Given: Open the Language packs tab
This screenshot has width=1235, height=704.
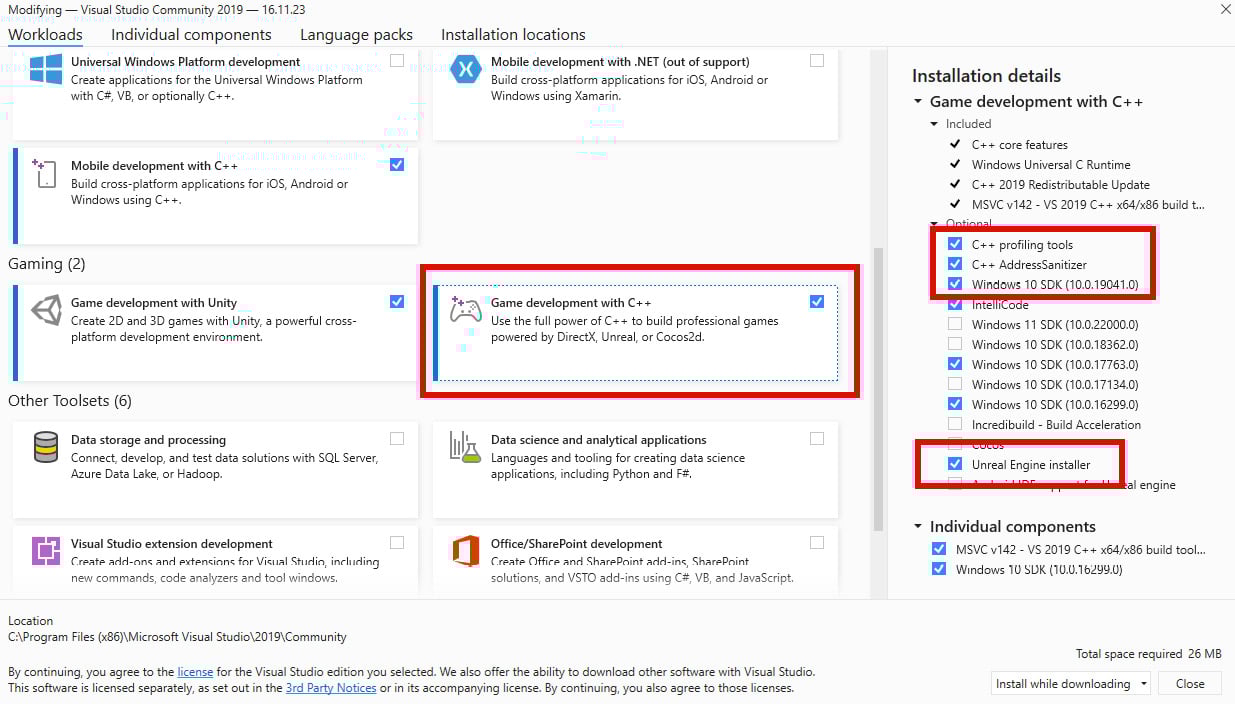Looking at the screenshot, I should 356,35.
